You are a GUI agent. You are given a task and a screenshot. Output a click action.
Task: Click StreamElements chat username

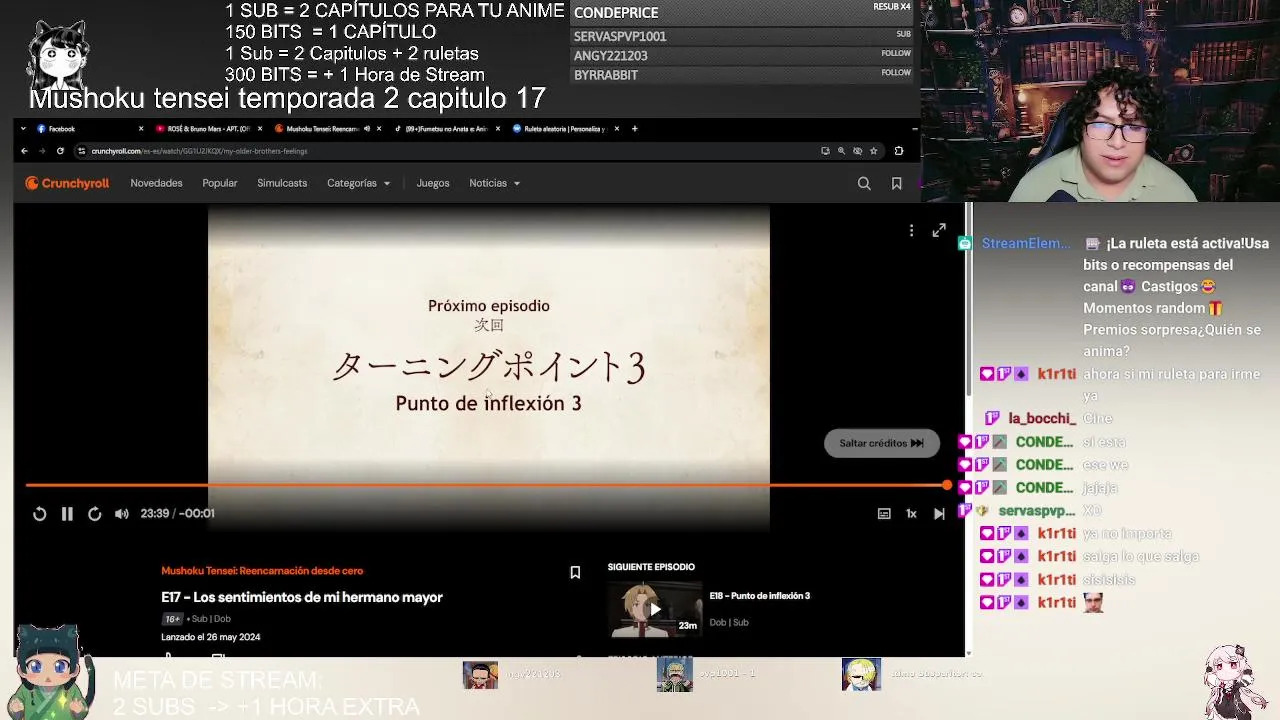pyautogui.click(x=1026, y=243)
